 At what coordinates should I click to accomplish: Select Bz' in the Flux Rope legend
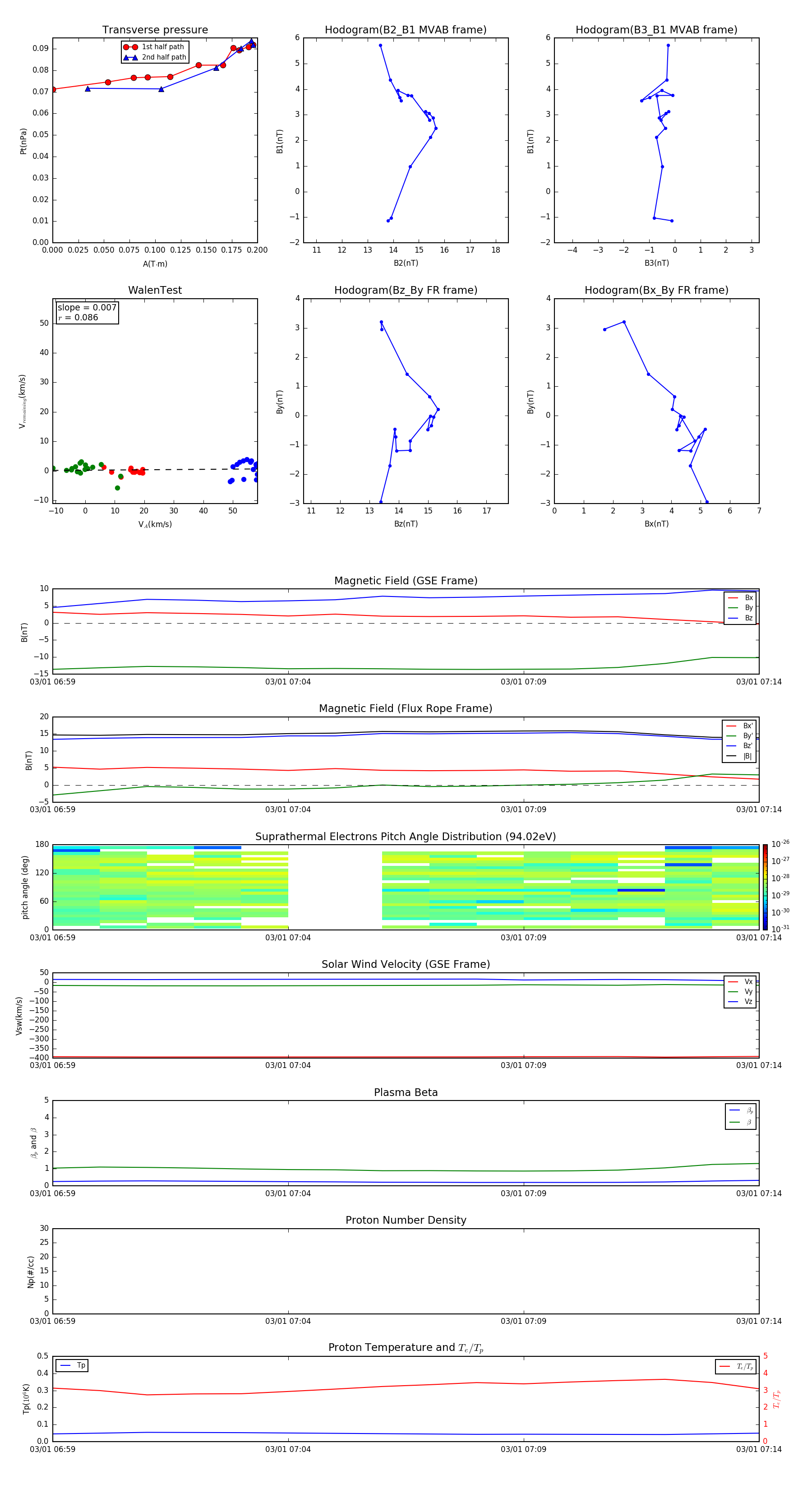coord(739,746)
